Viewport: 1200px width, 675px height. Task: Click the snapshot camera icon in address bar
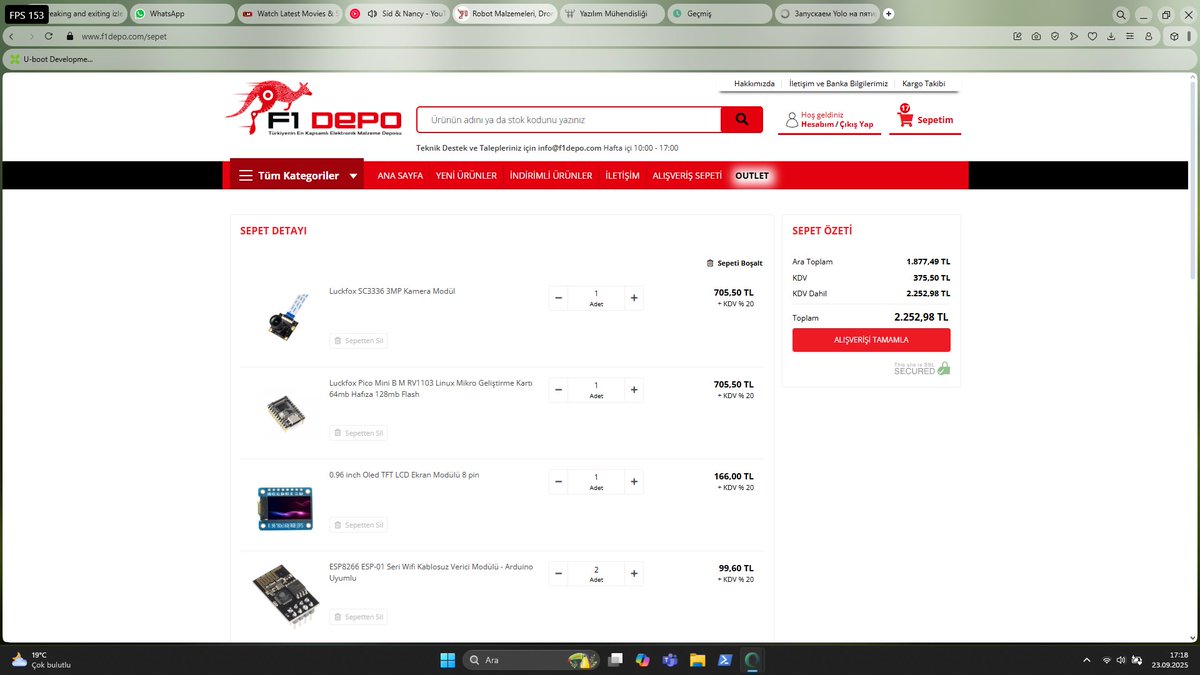pyautogui.click(x=1036, y=36)
